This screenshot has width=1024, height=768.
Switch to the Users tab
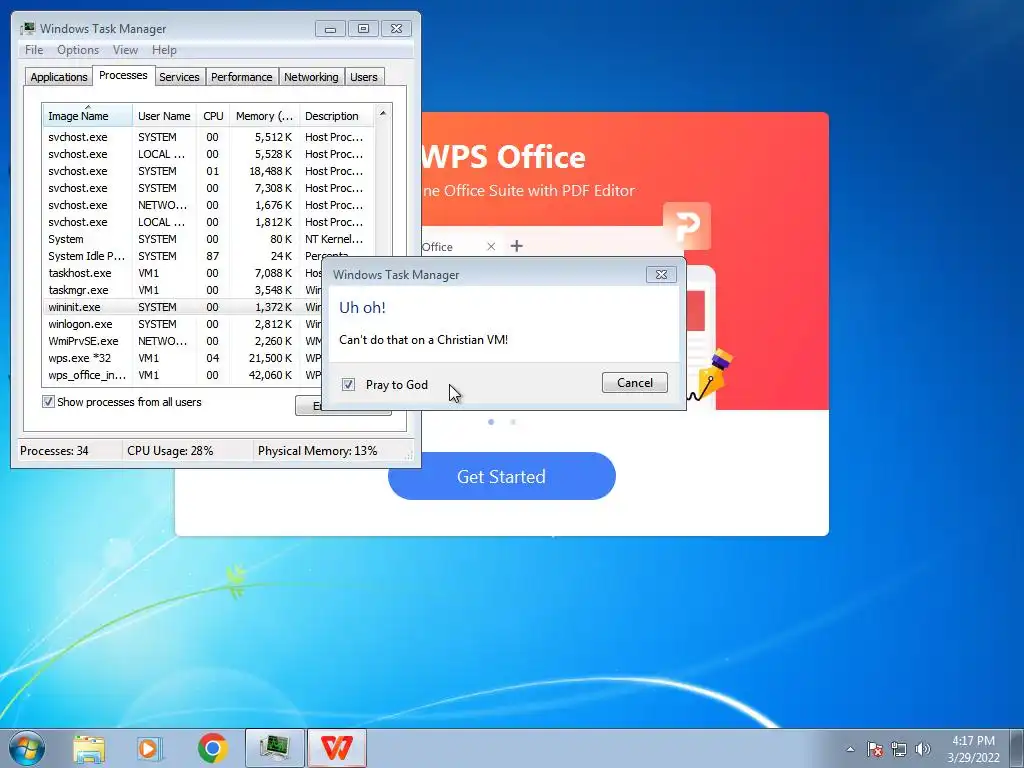(364, 77)
